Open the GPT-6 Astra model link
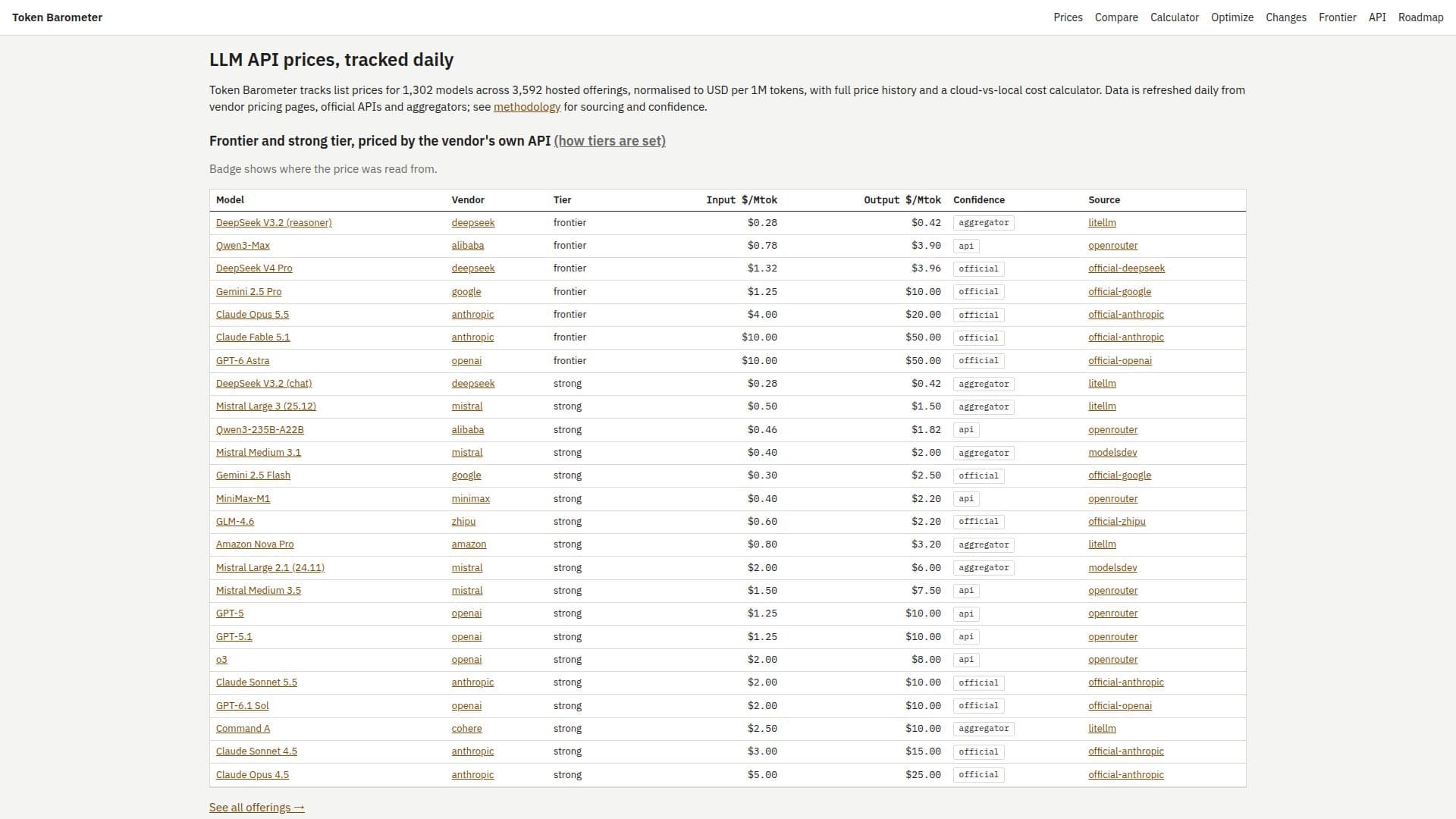This screenshot has width=1456, height=819. [x=243, y=361]
